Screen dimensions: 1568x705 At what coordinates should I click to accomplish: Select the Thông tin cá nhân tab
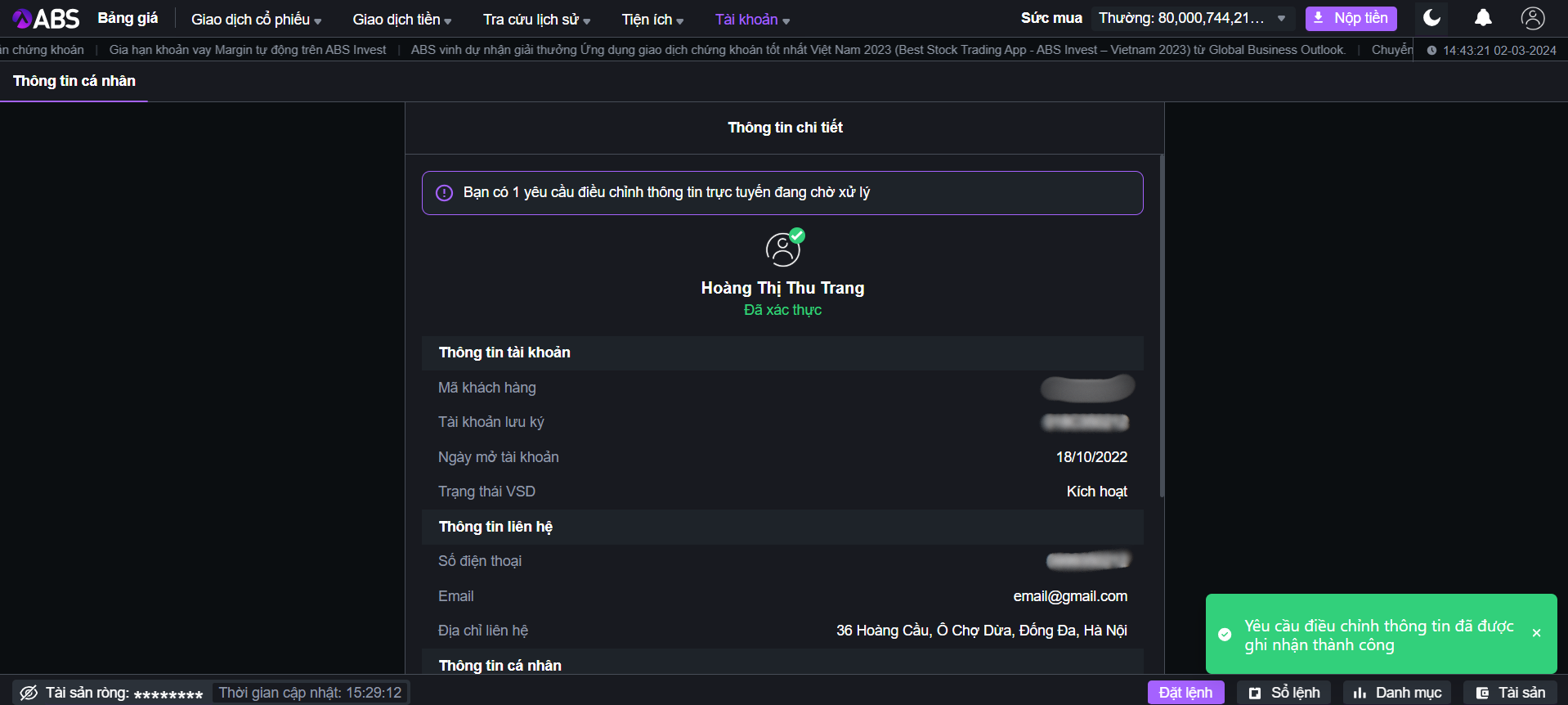(74, 81)
